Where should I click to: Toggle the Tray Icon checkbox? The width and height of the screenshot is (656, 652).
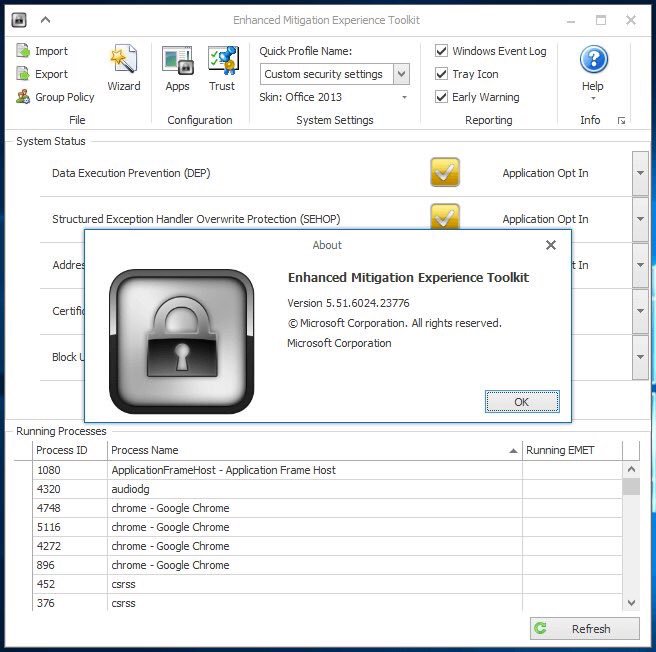click(442, 74)
